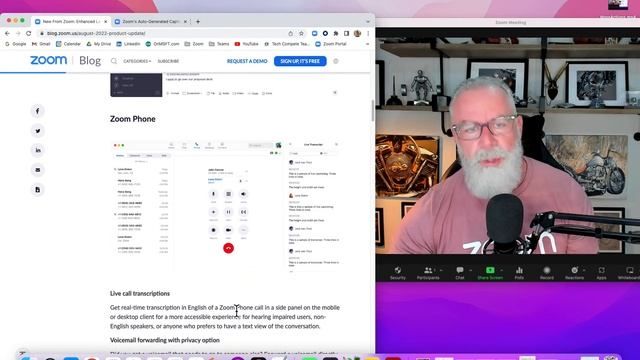Expand Reactions options arrow
Screen dimensions: 640x360
pos(584,270)
